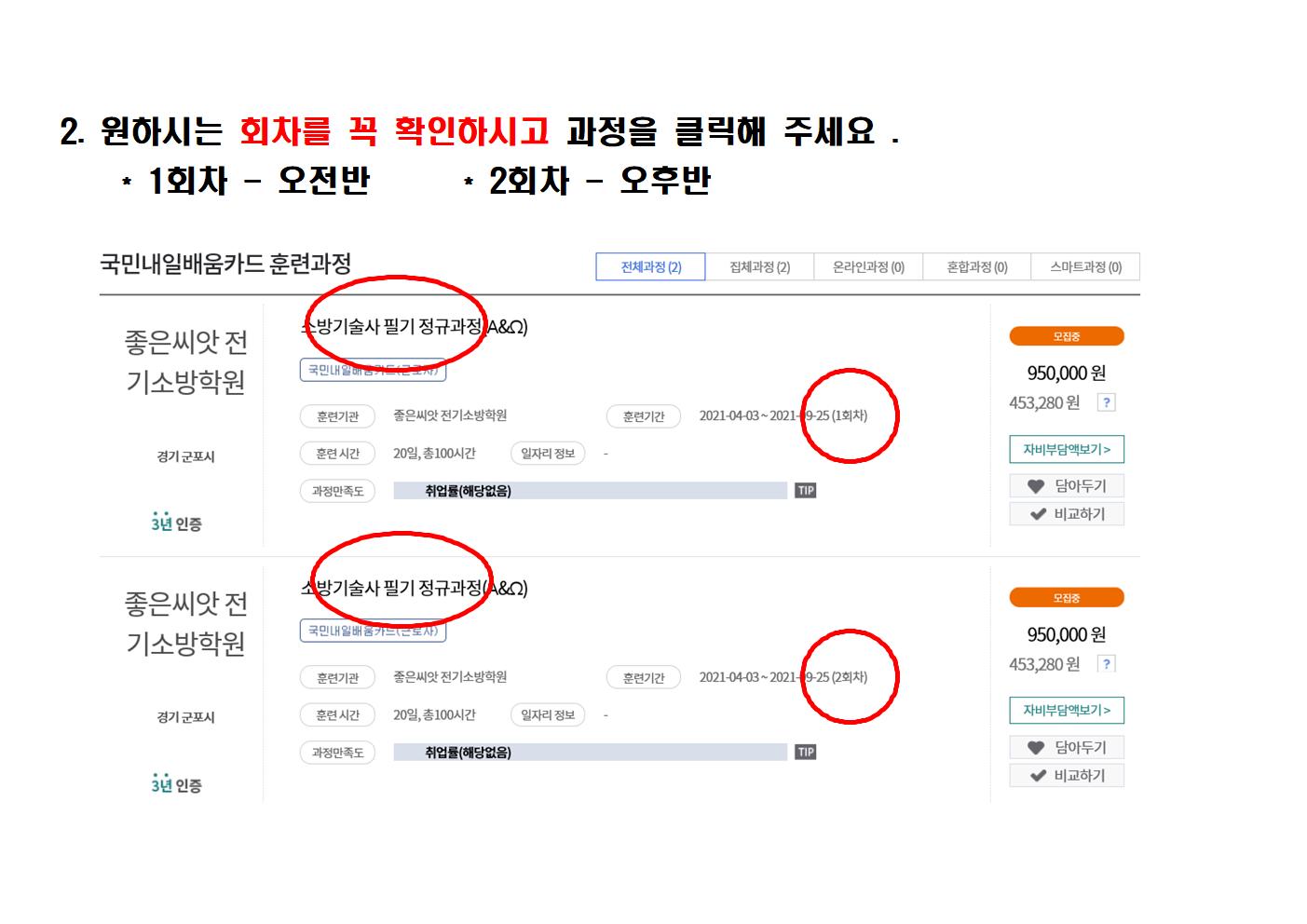Click the 취업률(해당없음) bar in 2회차 course
Viewport: 1307px width, 924px height.
tap(591, 752)
